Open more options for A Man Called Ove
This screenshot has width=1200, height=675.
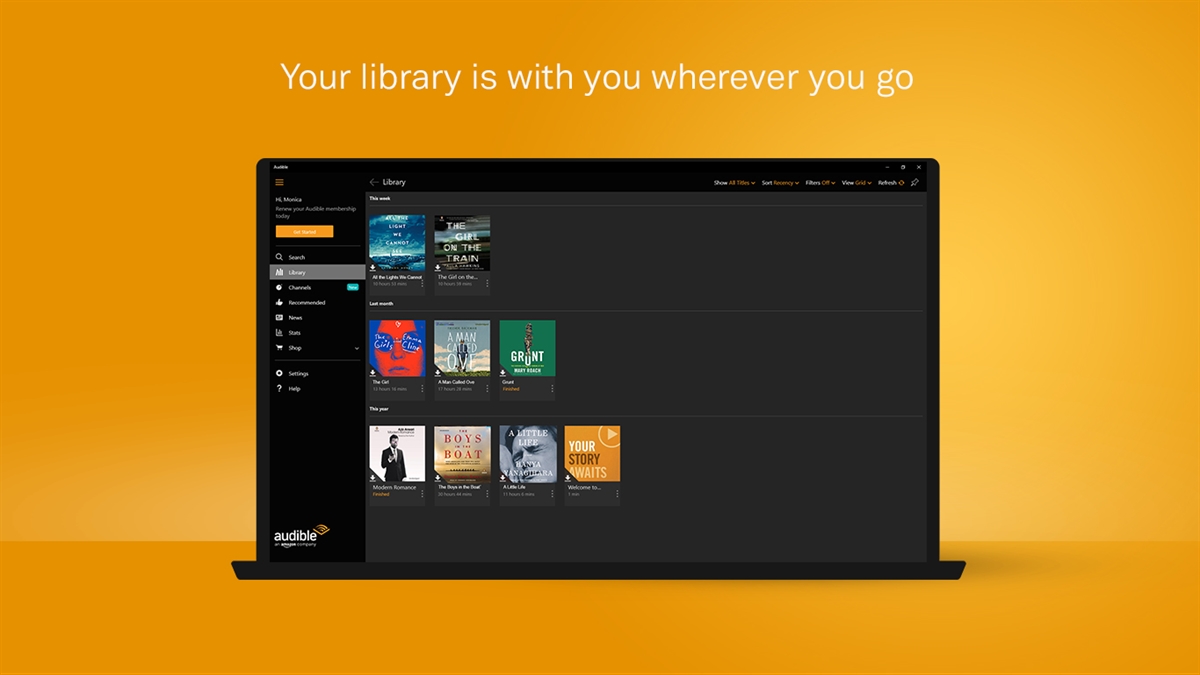[487, 388]
